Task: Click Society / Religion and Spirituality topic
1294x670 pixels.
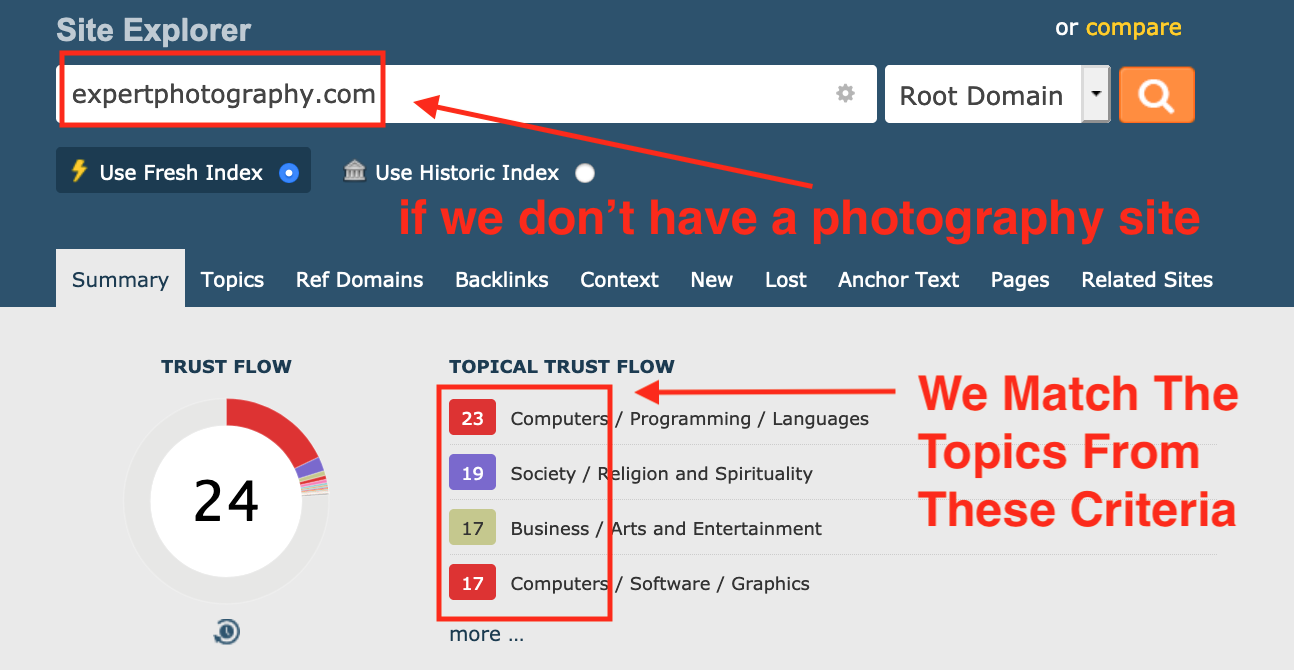Action: [x=661, y=474]
